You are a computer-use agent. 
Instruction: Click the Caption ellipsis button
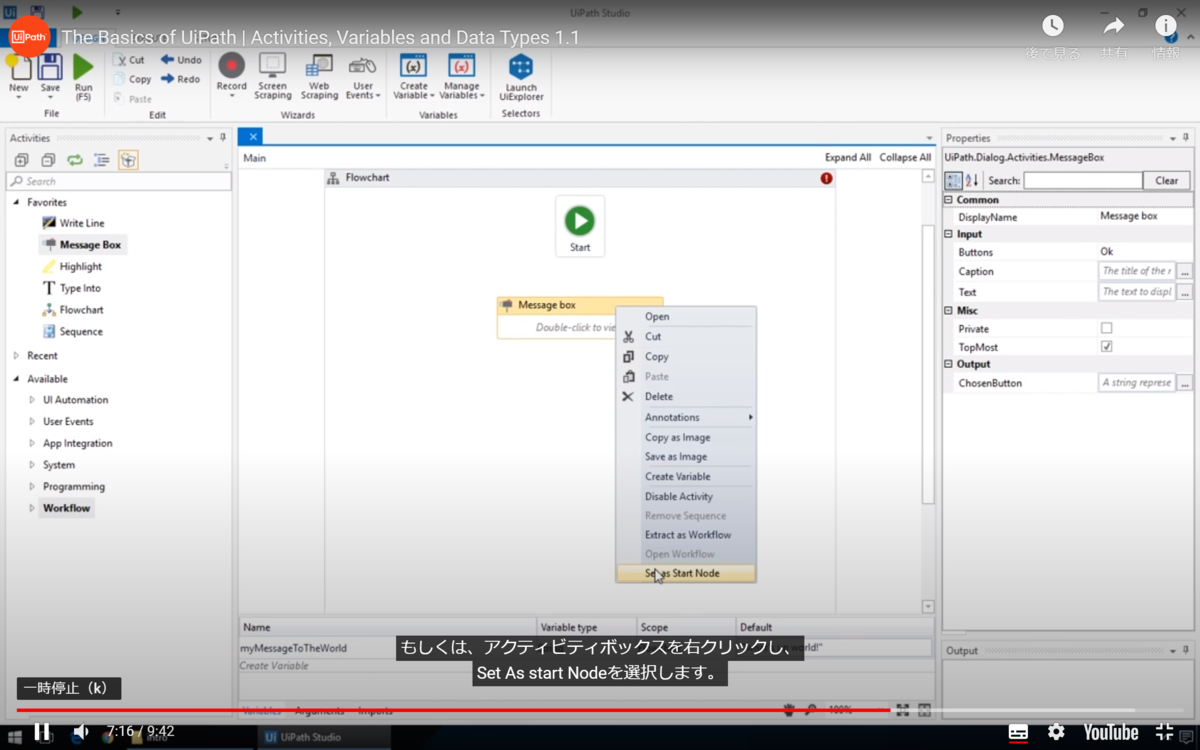pos(1185,271)
